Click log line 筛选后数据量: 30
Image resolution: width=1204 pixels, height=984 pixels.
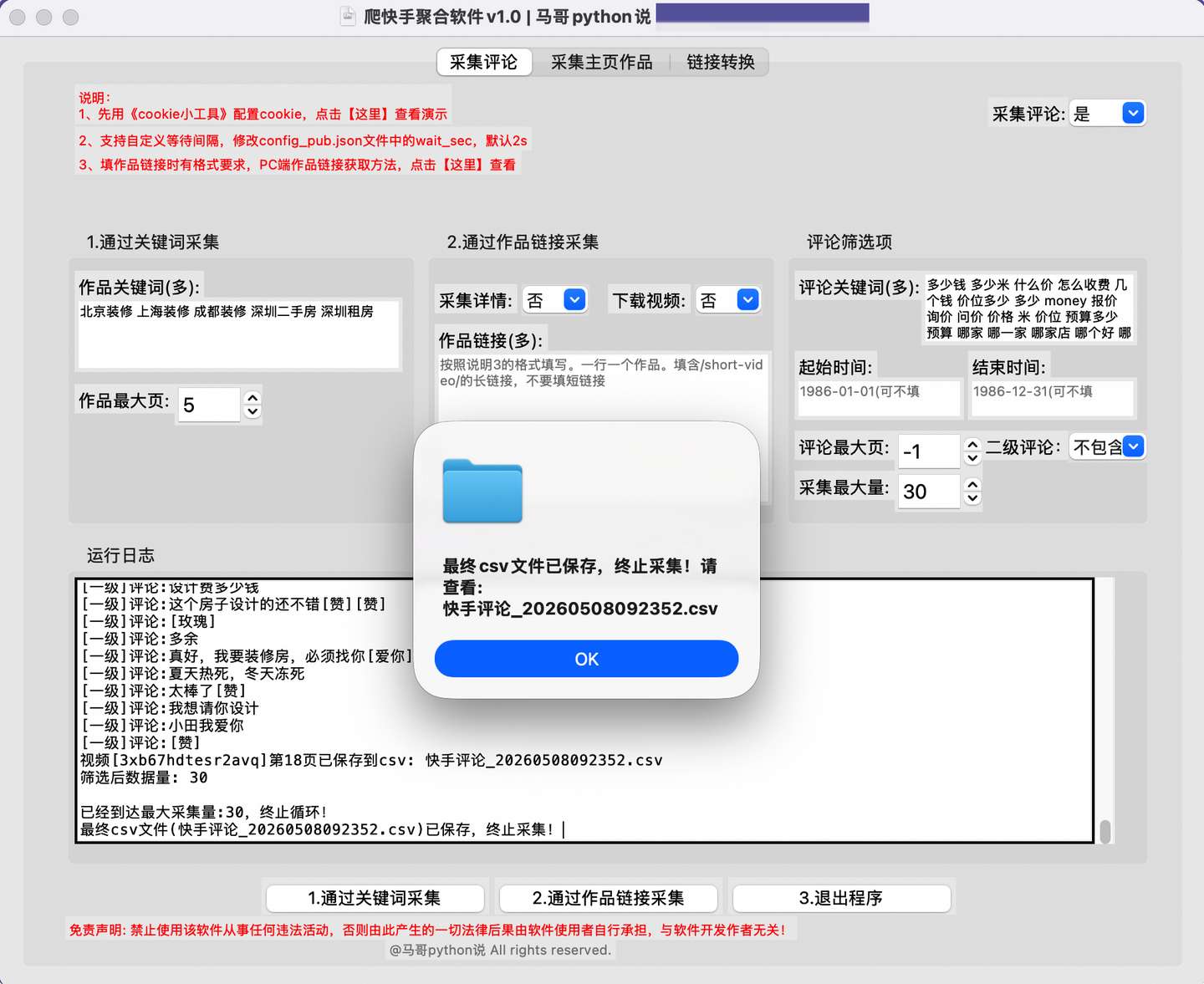pyautogui.click(x=144, y=778)
